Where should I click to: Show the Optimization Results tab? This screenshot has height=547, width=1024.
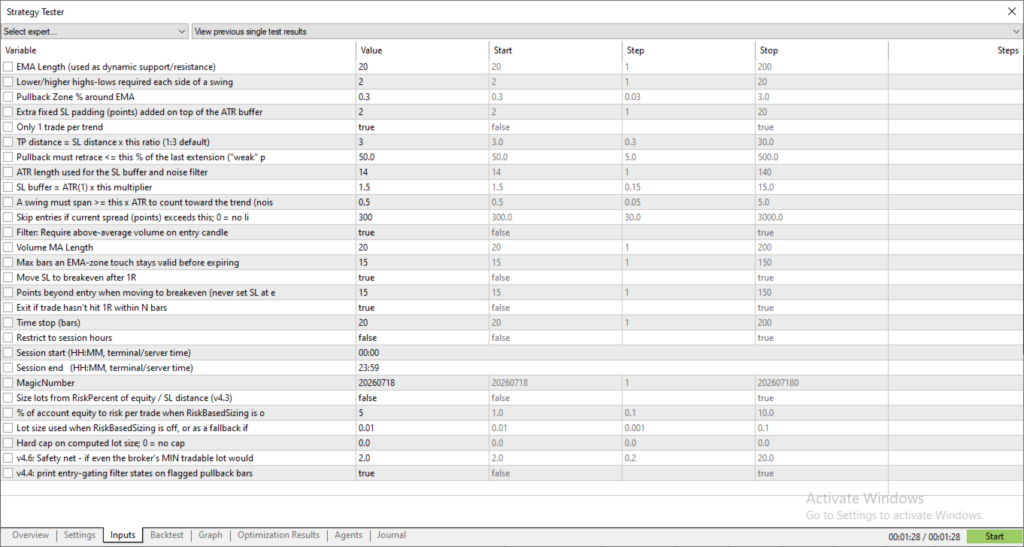click(x=278, y=535)
